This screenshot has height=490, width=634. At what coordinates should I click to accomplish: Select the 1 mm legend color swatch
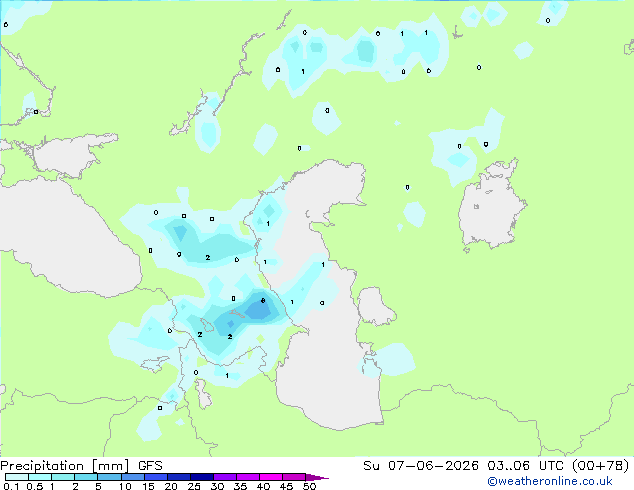coord(63,477)
